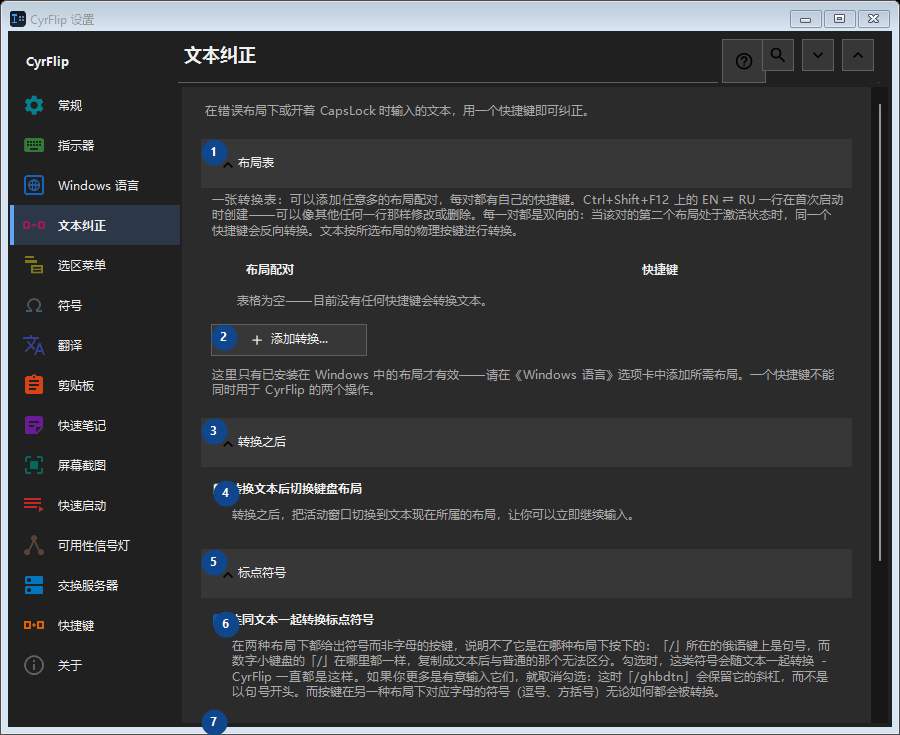Collapse the 布局表 section
900x735 pixels.
tap(526, 163)
